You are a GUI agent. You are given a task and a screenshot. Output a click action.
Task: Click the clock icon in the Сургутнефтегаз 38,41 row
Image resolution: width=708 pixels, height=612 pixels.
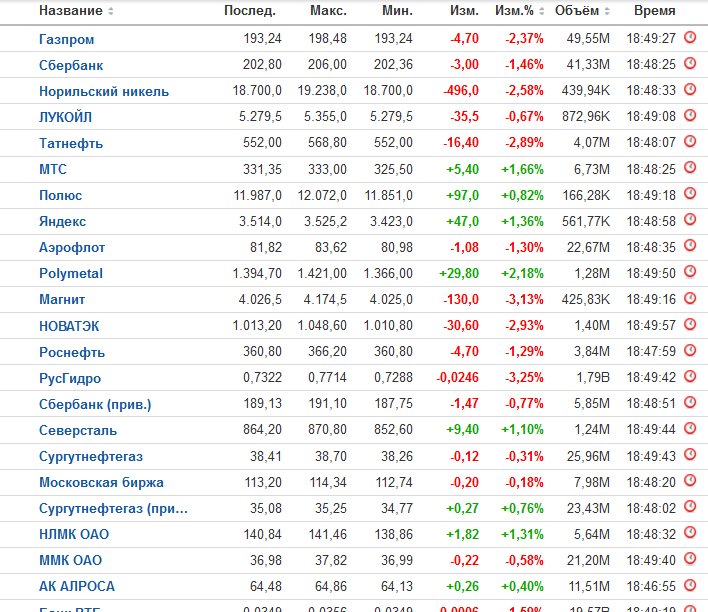point(690,454)
